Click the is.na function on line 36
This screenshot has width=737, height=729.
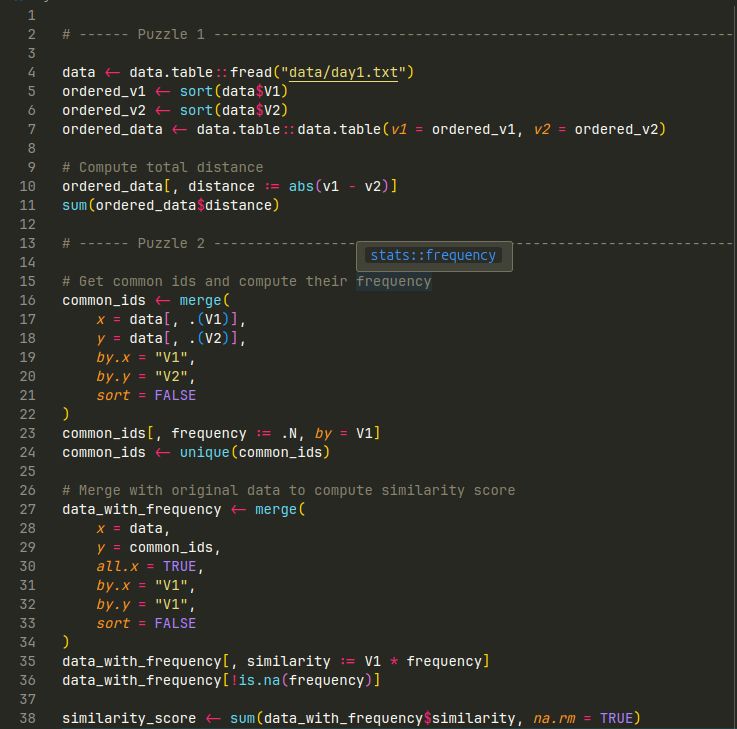(x=259, y=680)
